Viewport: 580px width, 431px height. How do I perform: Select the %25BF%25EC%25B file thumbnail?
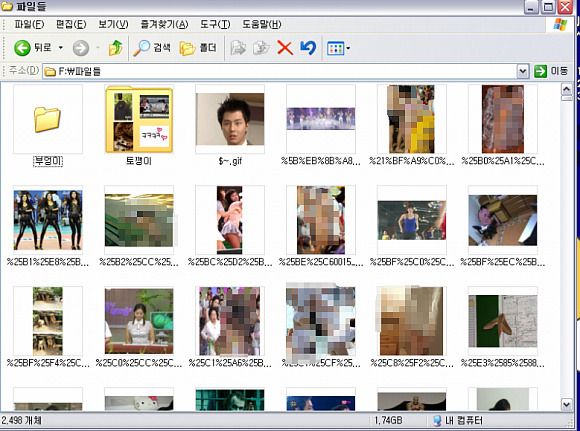point(503,220)
